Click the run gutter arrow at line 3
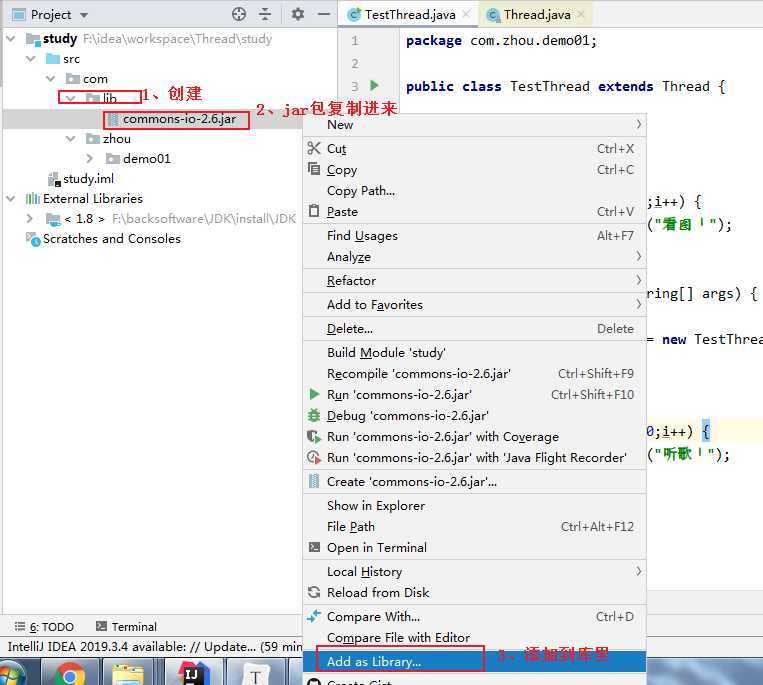This screenshot has width=763, height=685. point(374,86)
